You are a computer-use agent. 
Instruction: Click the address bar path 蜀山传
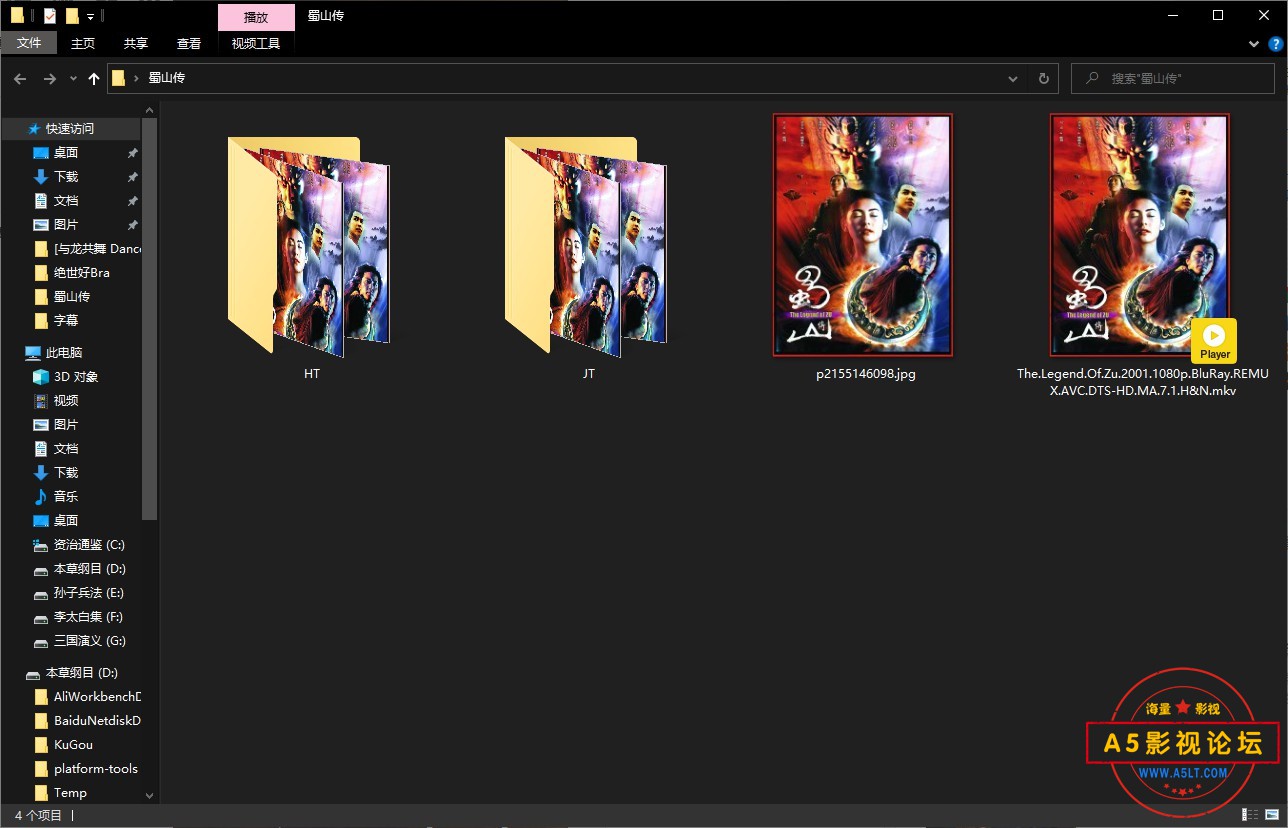click(167, 78)
